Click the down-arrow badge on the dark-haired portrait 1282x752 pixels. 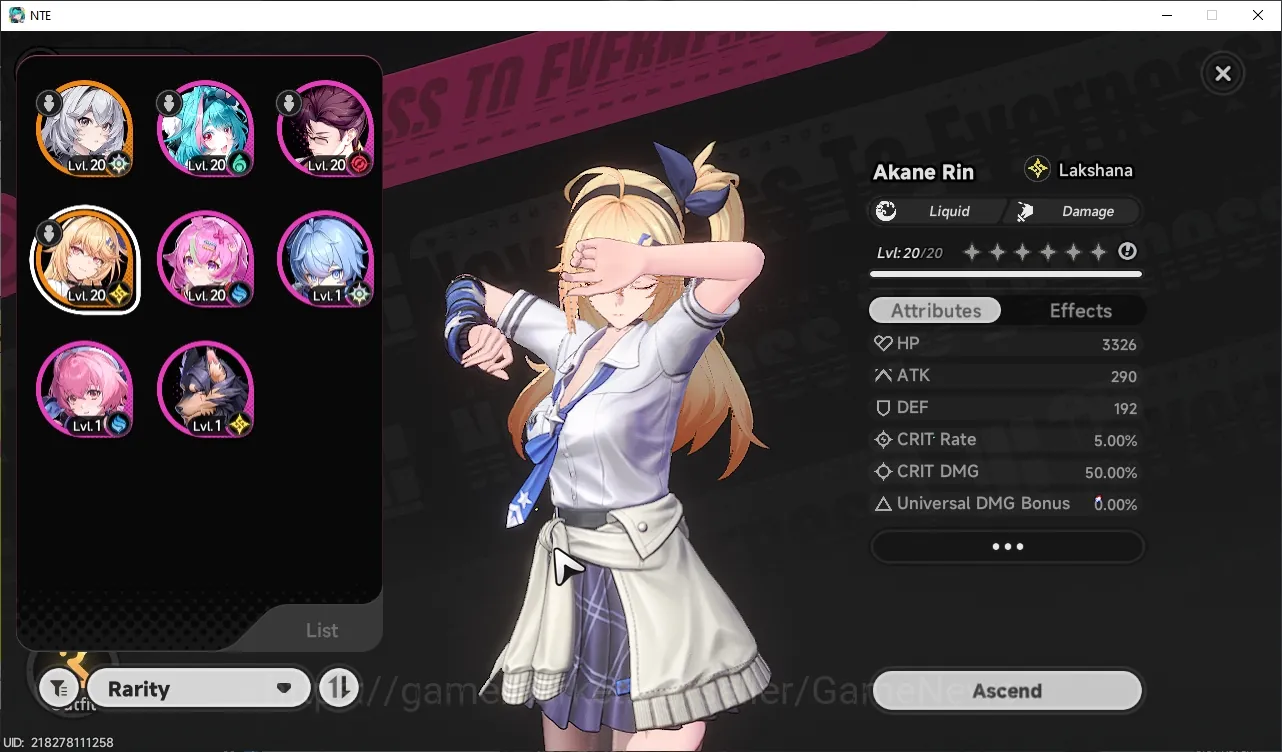click(289, 103)
